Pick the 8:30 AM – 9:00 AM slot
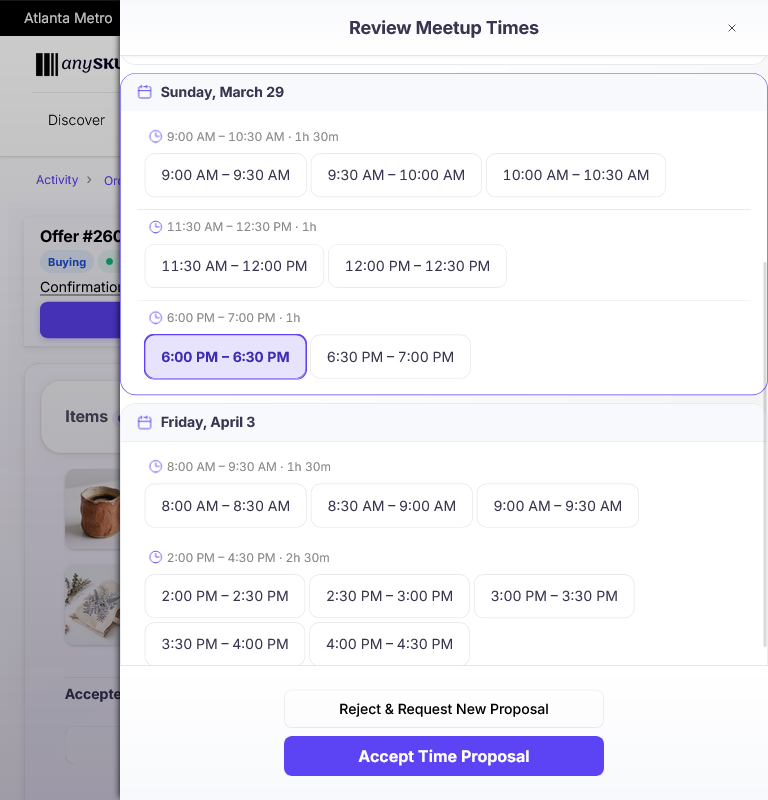The width and height of the screenshot is (768, 800). (391, 506)
